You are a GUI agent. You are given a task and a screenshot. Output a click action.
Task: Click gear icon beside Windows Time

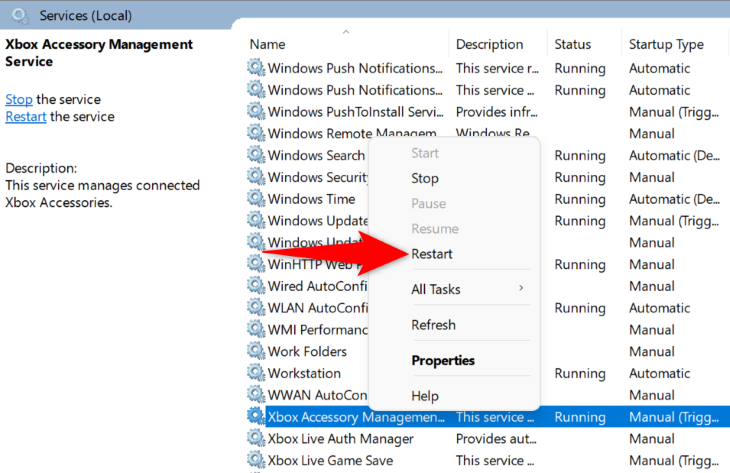tap(256, 199)
